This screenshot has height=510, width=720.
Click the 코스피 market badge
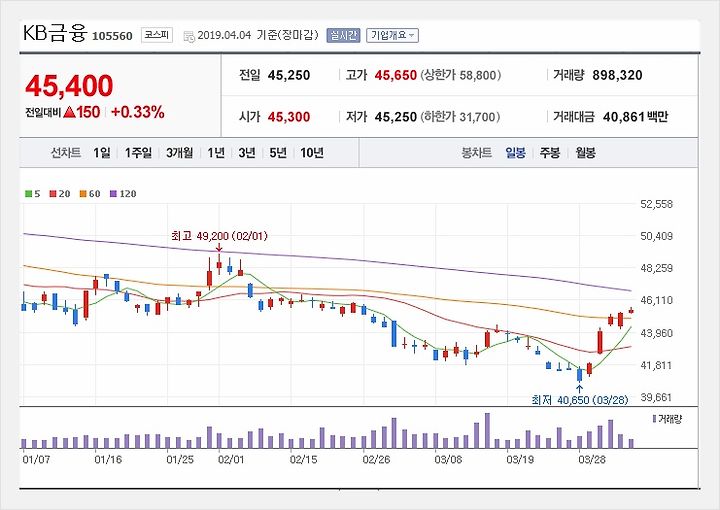pyautogui.click(x=156, y=35)
